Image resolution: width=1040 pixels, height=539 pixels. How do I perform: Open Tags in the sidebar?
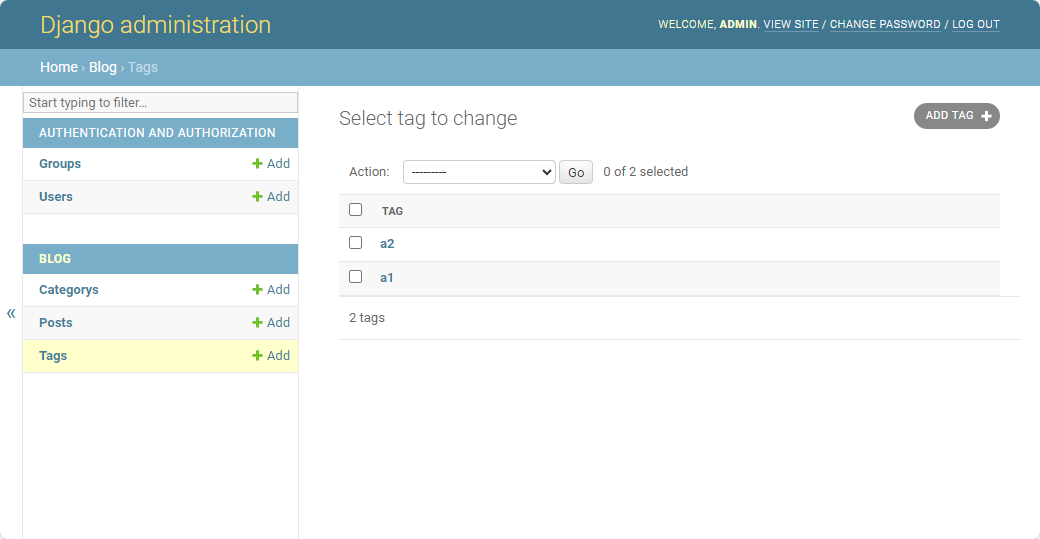(53, 355)
